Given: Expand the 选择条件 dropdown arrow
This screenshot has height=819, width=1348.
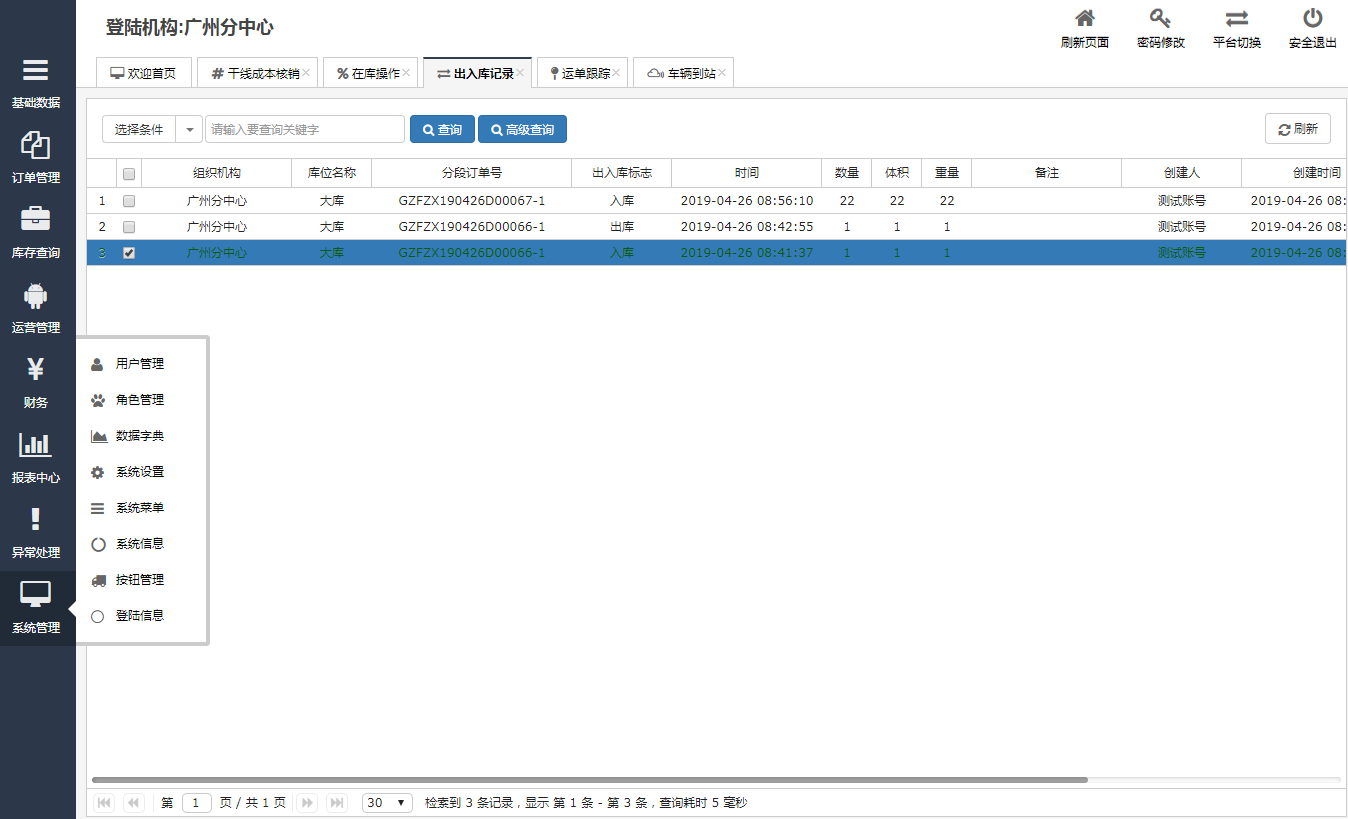Looking at the screenshot, I should tap(189, 130).
